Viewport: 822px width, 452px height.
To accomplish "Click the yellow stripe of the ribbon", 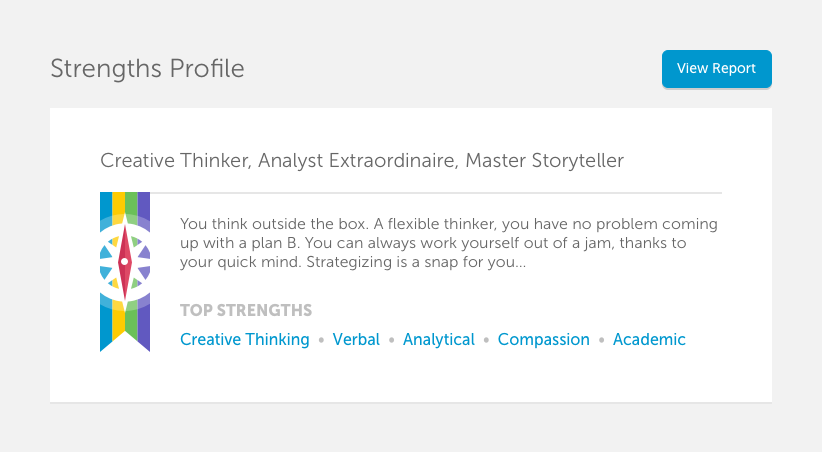I will coord(118,202).
